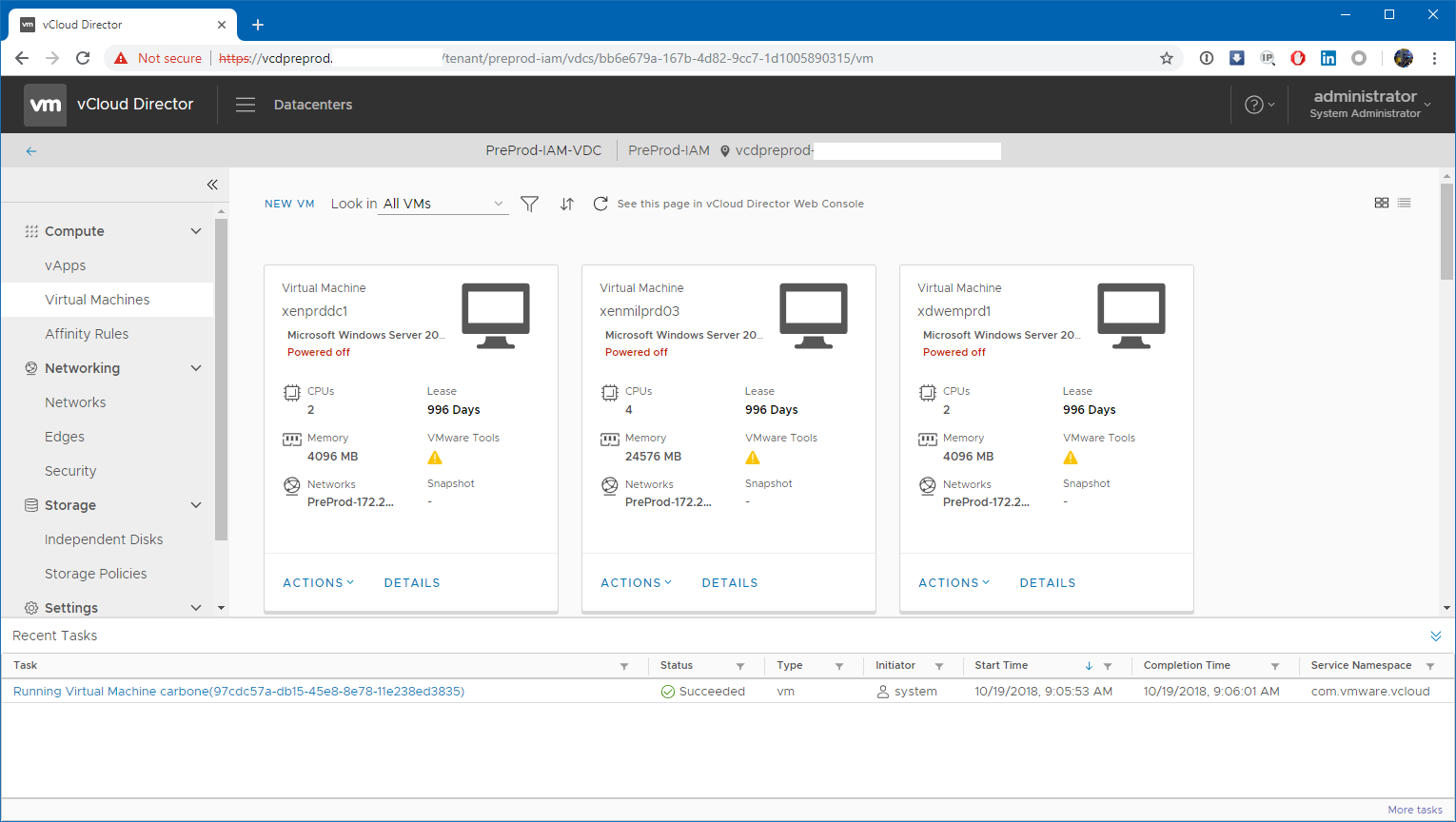1456x822 pixels.
Task: Open DETAILS for xenmilprd03
Action: 730,583
